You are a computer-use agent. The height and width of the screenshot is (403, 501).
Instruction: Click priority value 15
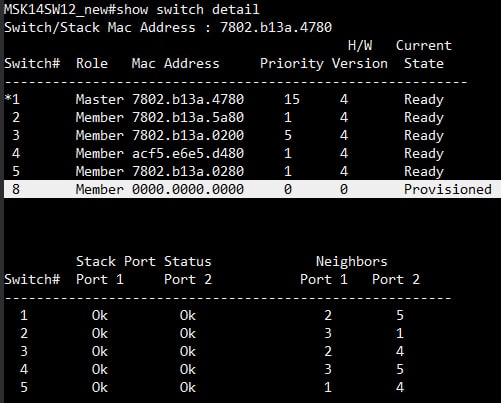[x=292, y=99]
